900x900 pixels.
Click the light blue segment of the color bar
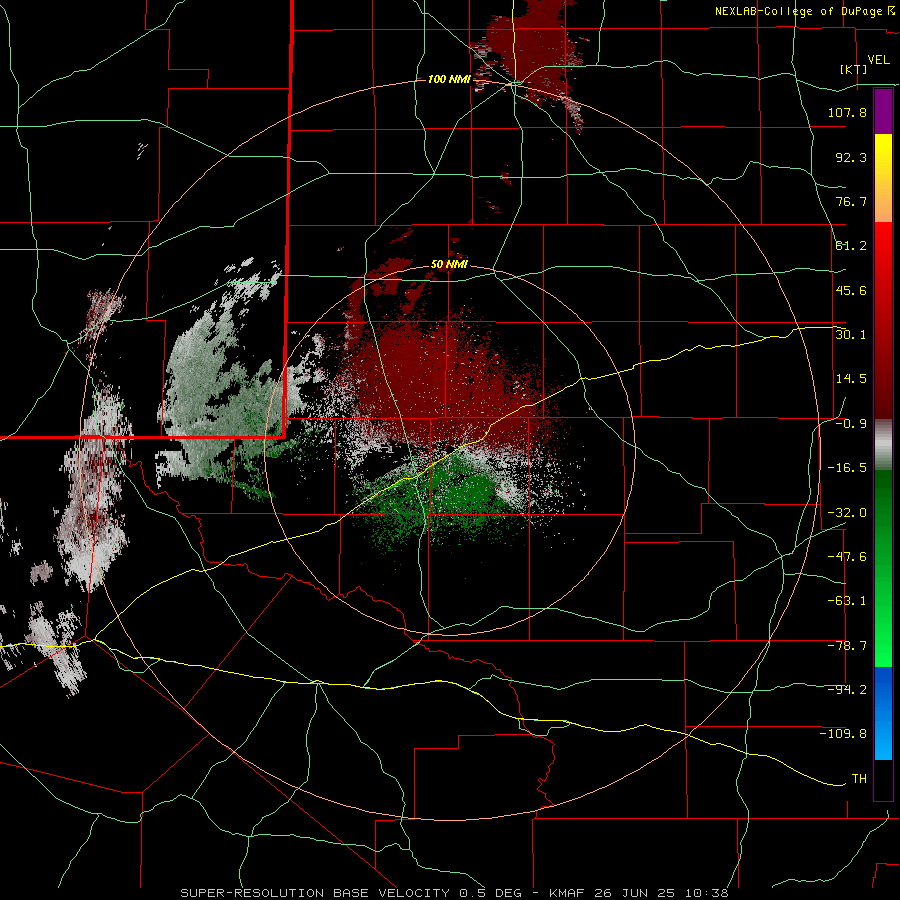[x=883, y=713]
